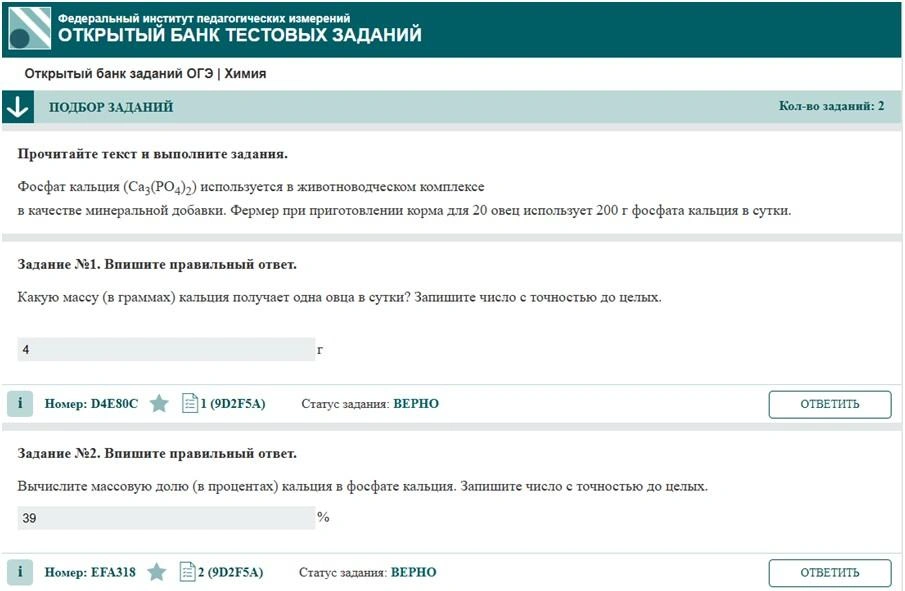The height and width of the screenshot is (591, 905).
Task: Expand the task selection down-arrow icon
Action: pos(18,107)
